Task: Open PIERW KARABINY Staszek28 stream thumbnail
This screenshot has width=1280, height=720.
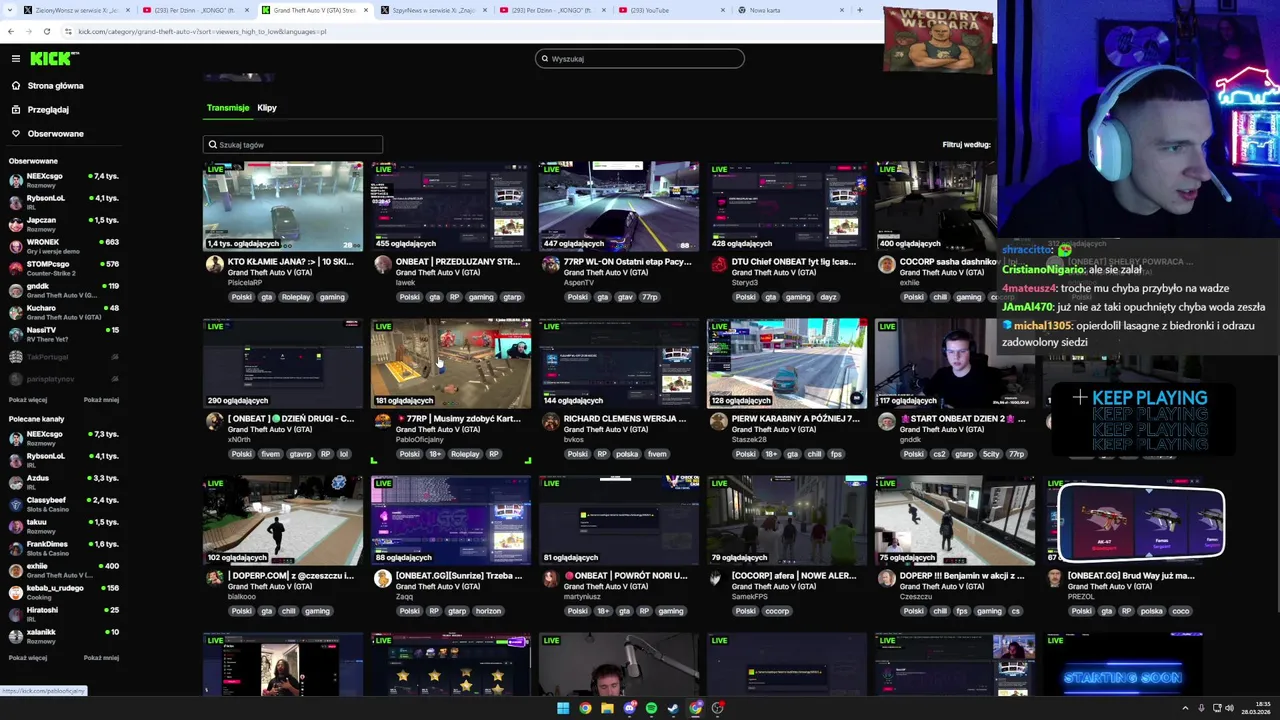Action: 787,363
